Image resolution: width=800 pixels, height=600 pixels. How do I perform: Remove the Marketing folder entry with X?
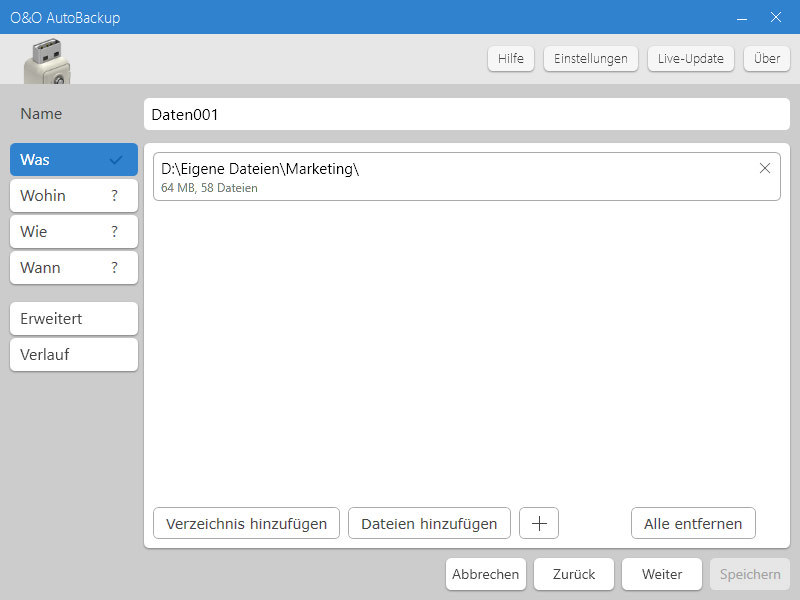(765, 168)
